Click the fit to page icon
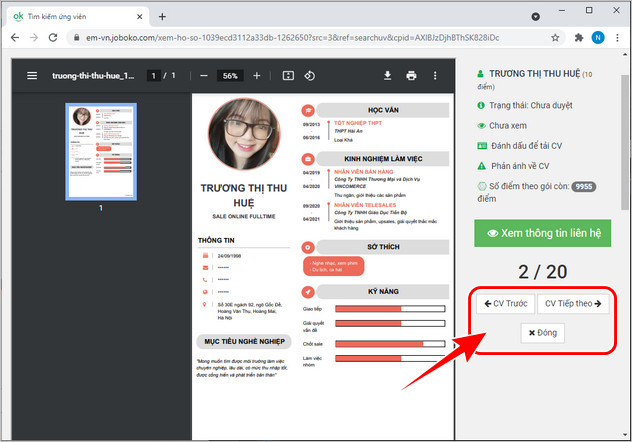This screenshot has height=442, width=632. click(288, 76)
